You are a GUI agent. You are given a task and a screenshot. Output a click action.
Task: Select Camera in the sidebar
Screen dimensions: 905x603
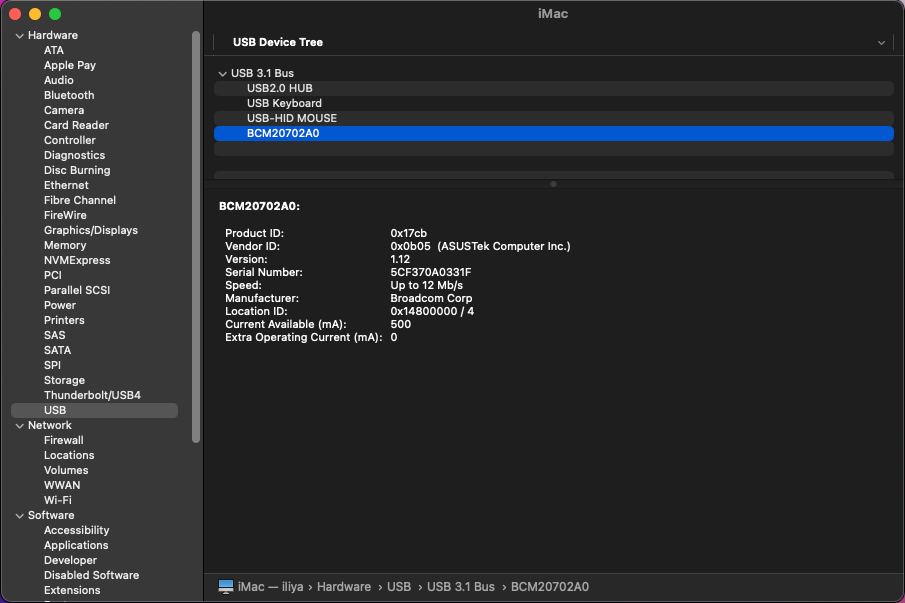[x=64, y=110]
